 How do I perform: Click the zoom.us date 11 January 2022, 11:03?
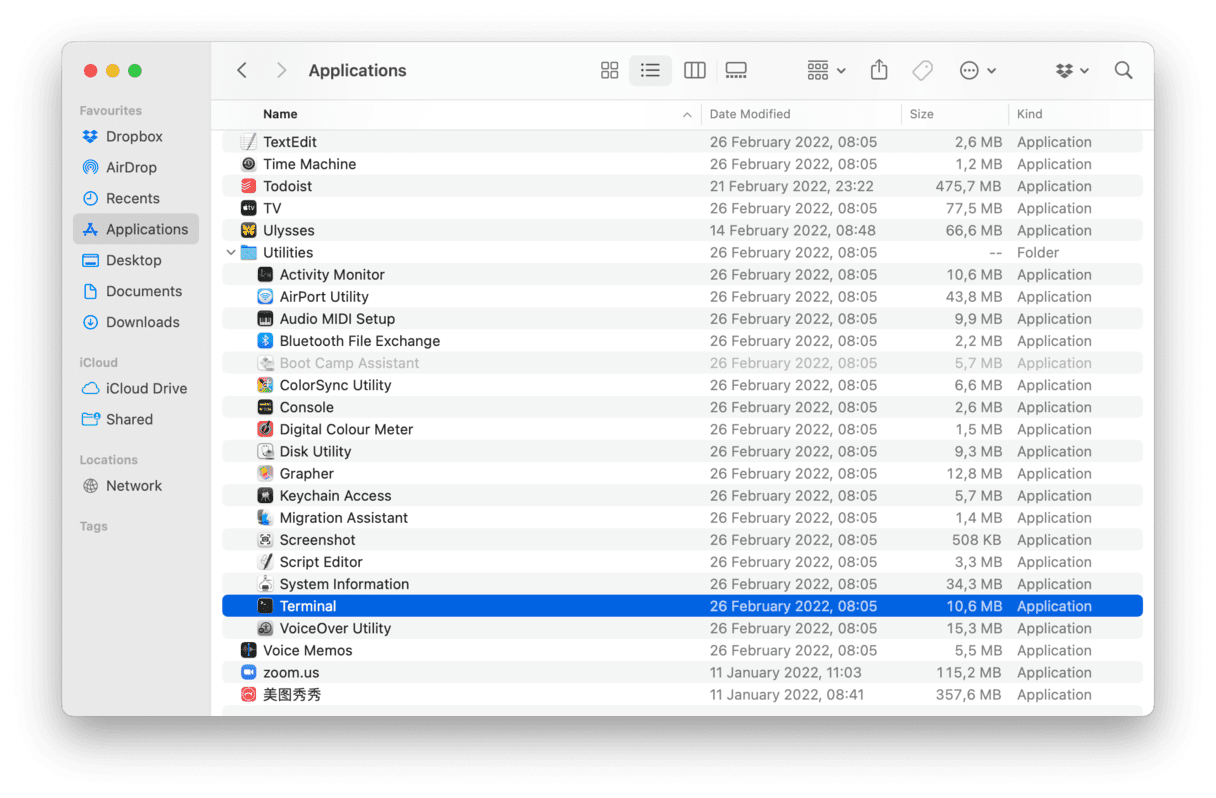tap(785, 672)
